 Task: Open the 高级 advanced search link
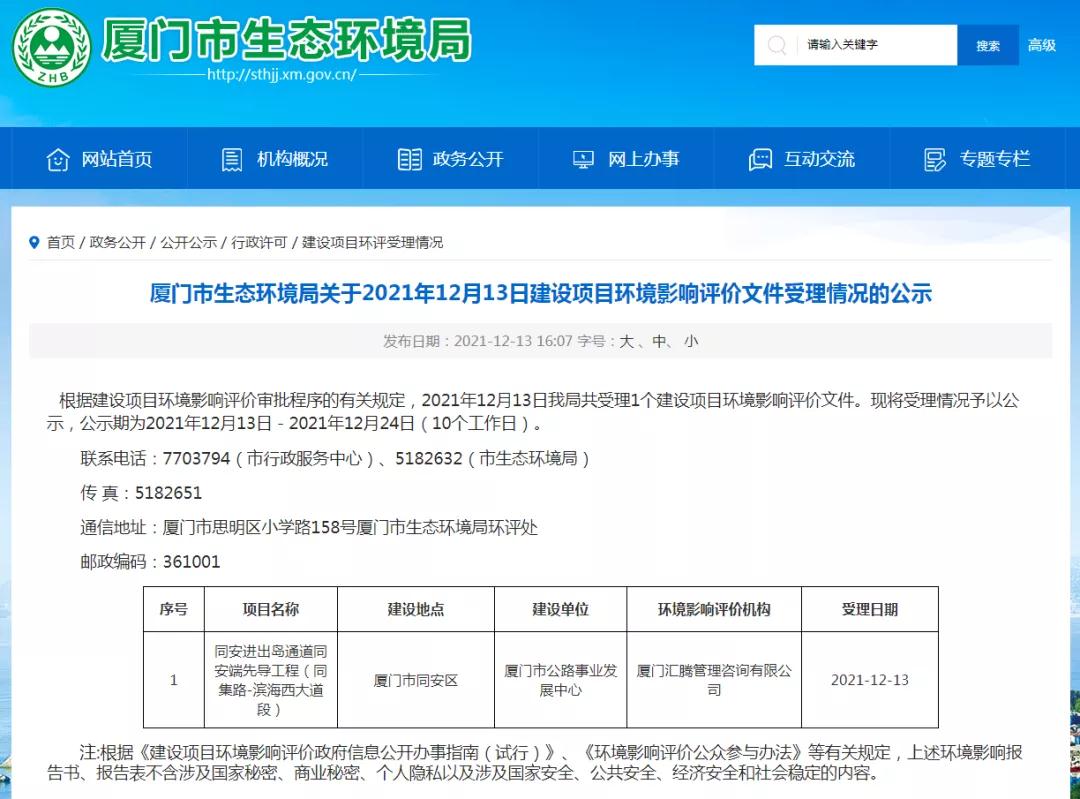1042,45
